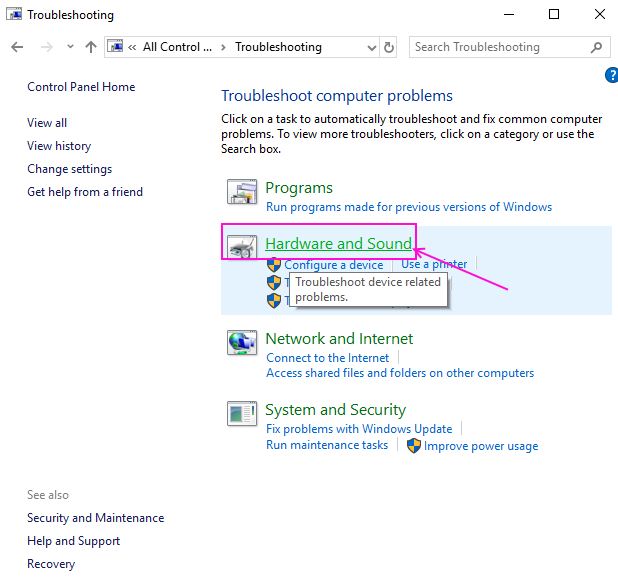Select View all in sidebar
Screen dimensions: 618x587
(x=47, y=123)
